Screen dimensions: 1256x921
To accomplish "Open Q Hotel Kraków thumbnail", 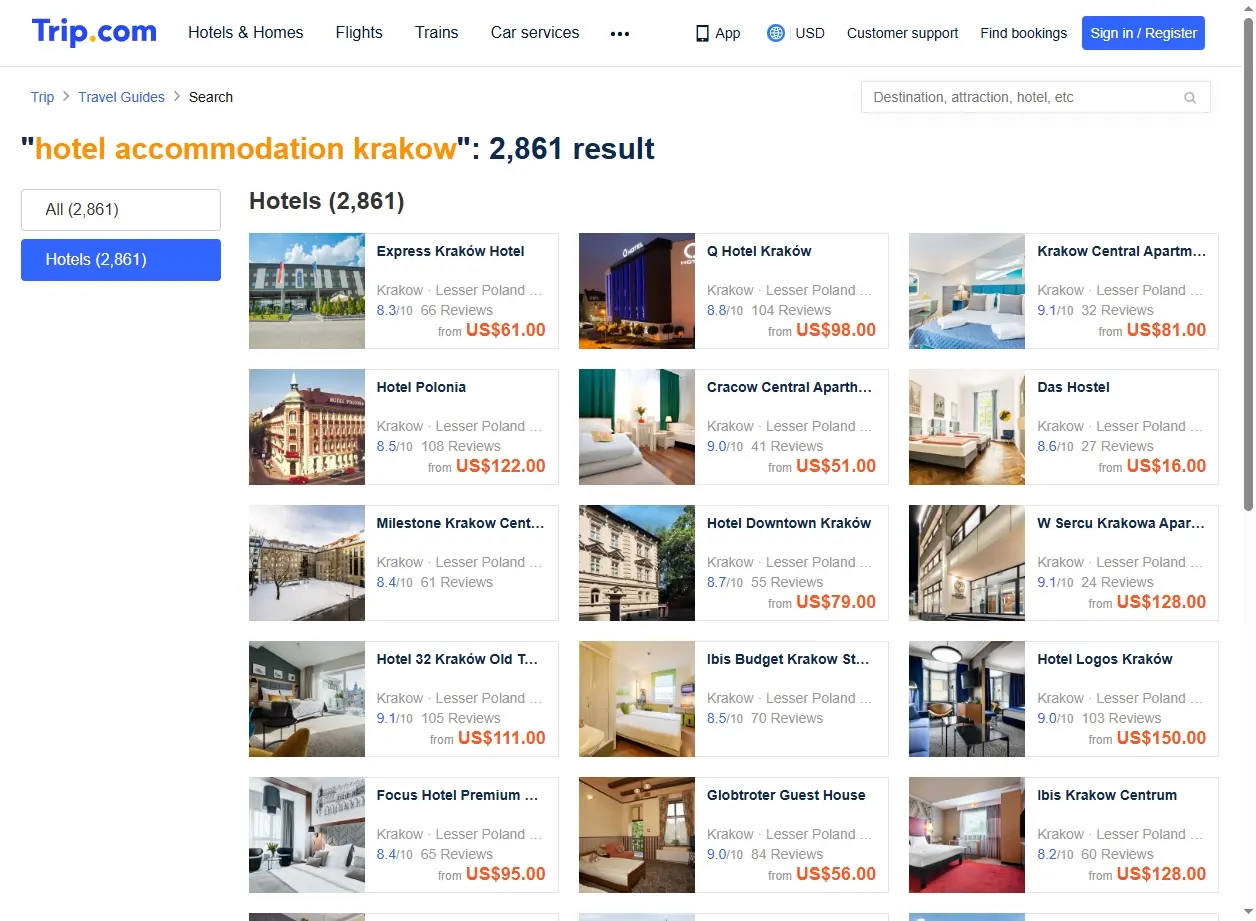I will pos(637,291).
